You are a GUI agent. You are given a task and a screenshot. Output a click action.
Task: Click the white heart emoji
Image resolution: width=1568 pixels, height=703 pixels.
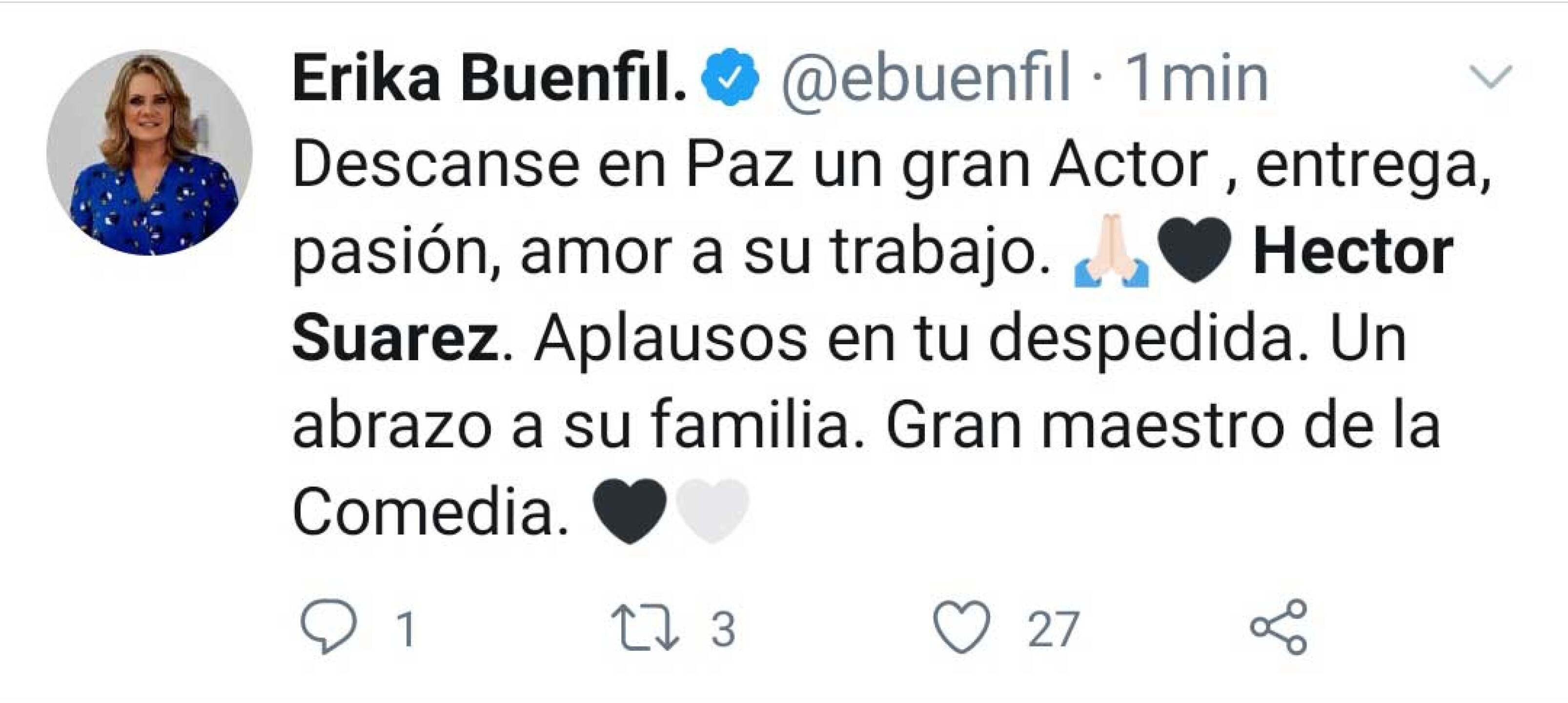712,510
